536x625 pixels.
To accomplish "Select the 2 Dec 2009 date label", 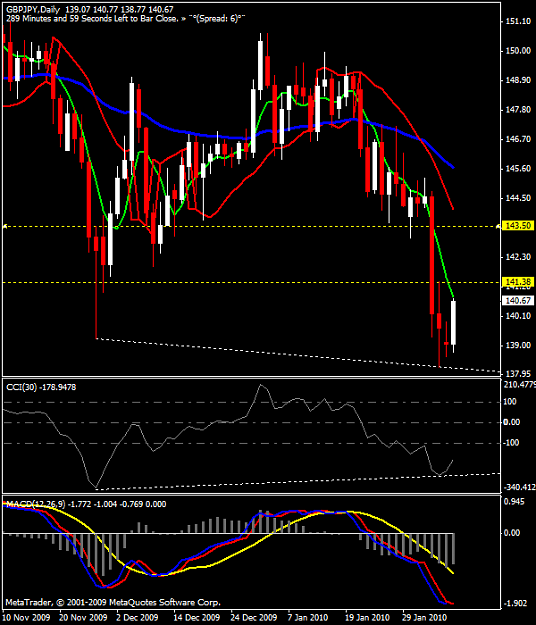I will [137, 617].
